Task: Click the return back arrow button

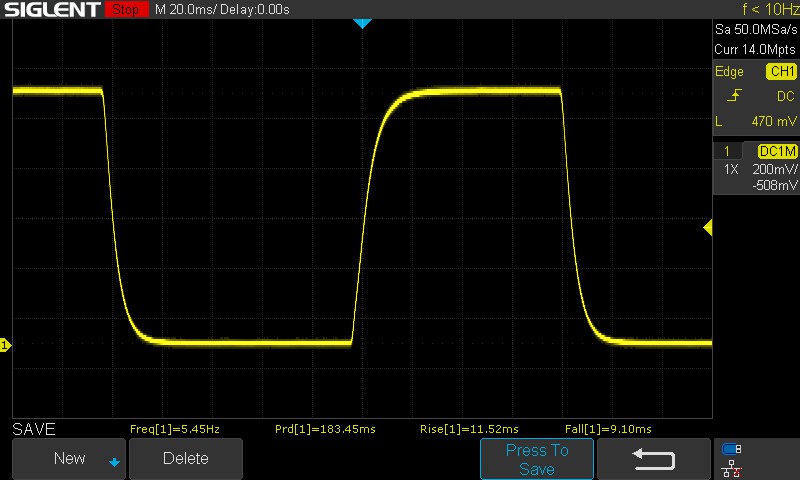Action: click(x=654, y=459)
